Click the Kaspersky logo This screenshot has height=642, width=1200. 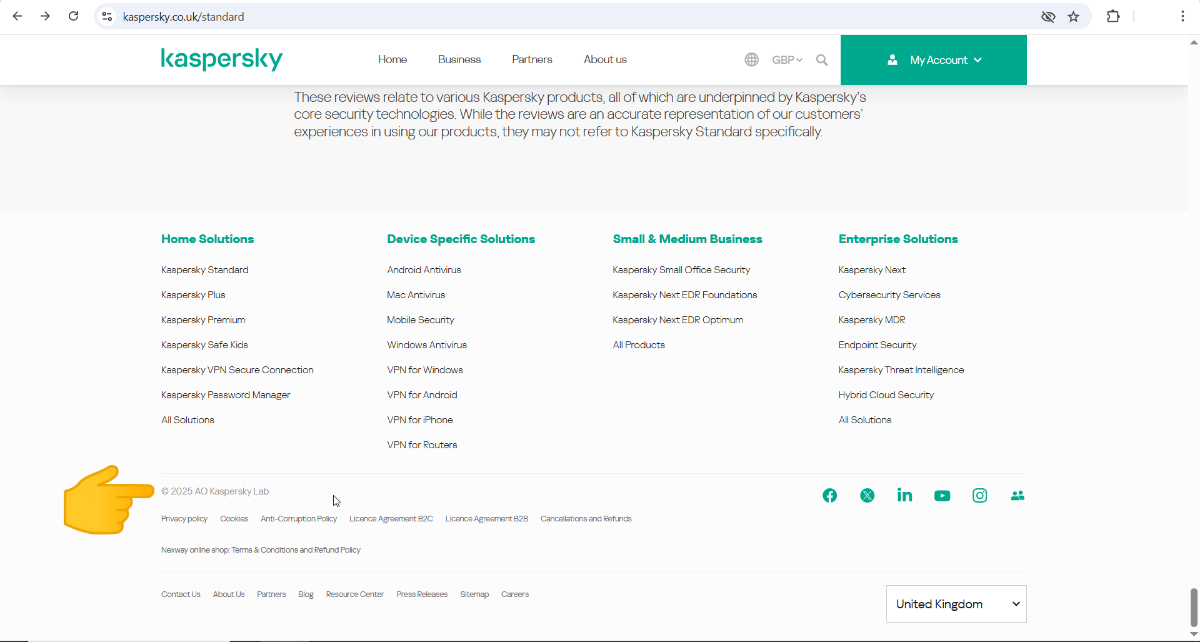tap(222, 59)
